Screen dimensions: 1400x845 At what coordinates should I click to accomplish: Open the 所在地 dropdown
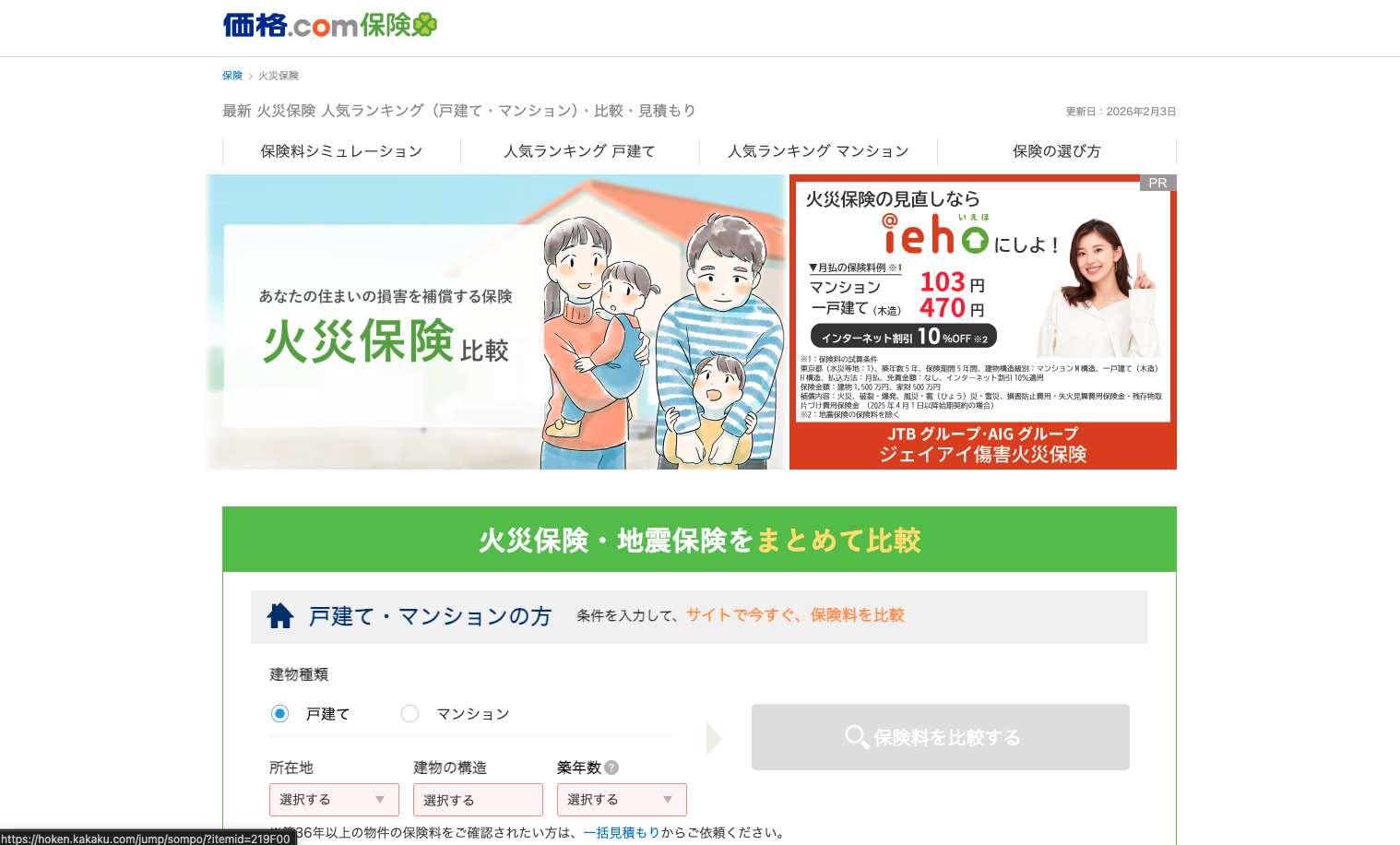pos(334,800)
